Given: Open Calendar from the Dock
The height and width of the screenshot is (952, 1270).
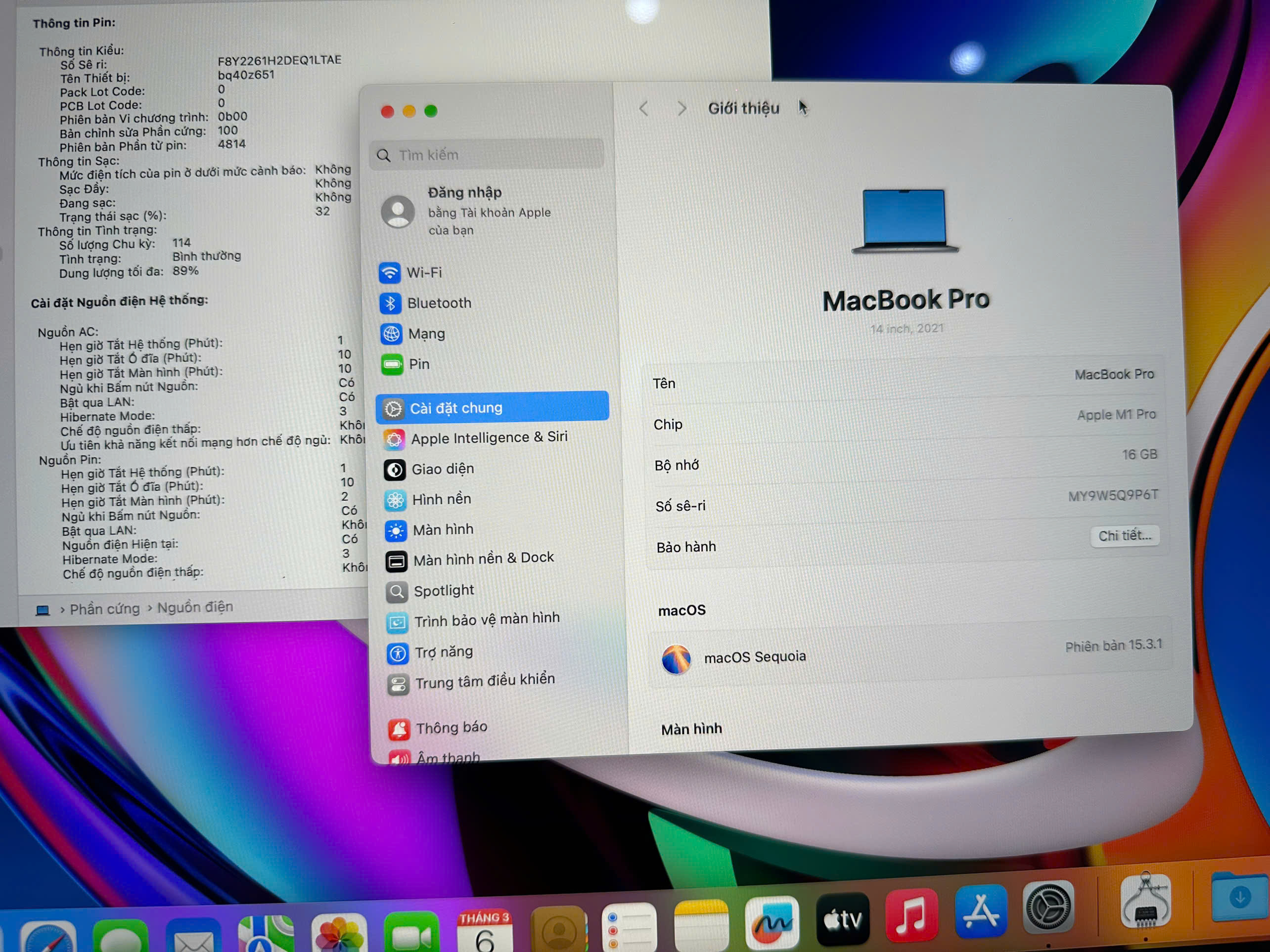Looking at the screenshot, I should [x=484, y=931].
